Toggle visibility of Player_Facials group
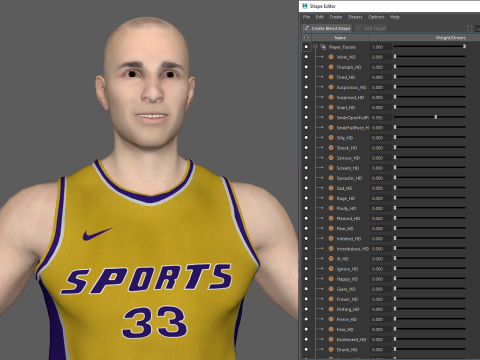 point(306,47)
